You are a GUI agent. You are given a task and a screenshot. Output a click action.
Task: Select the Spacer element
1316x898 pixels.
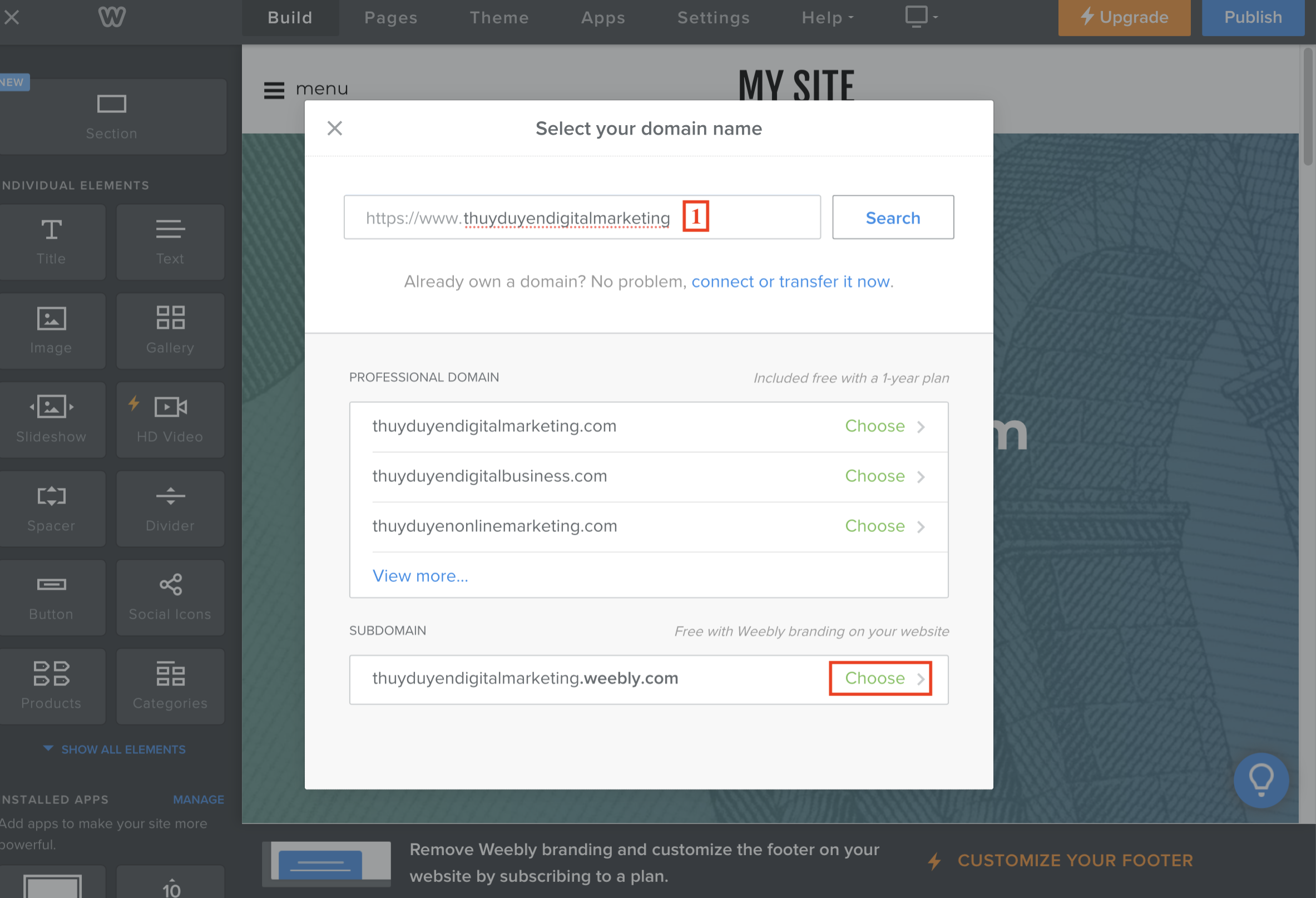point(52,509)
